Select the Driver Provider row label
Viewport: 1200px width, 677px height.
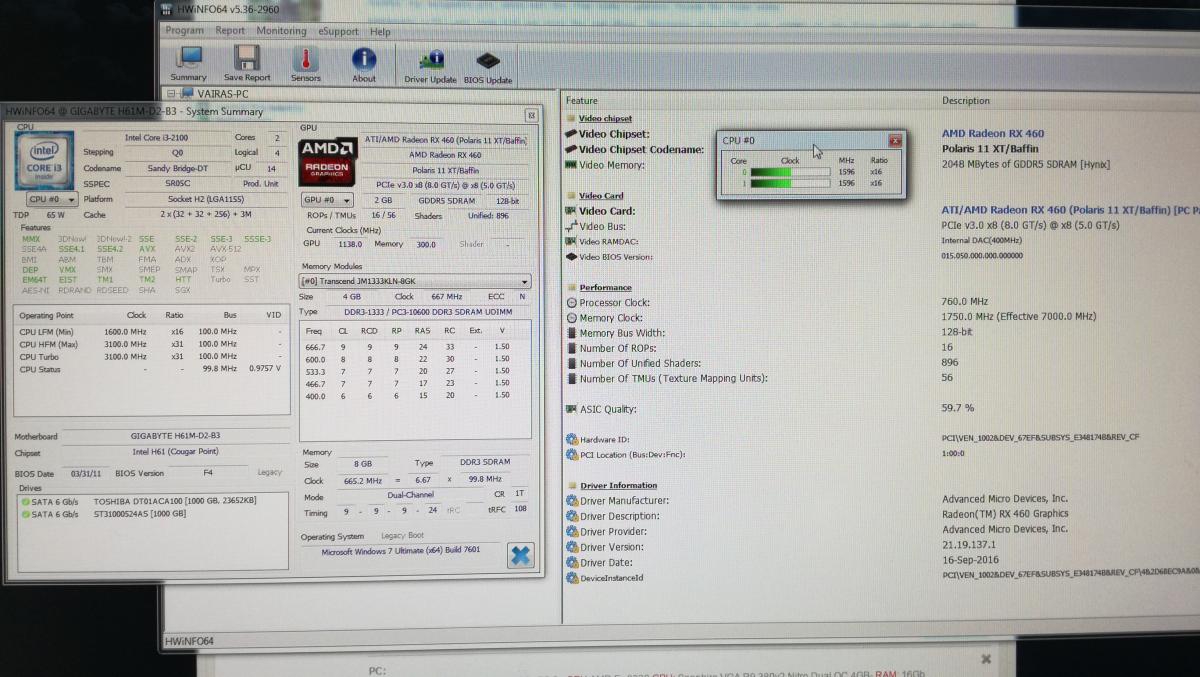point(614,532)
